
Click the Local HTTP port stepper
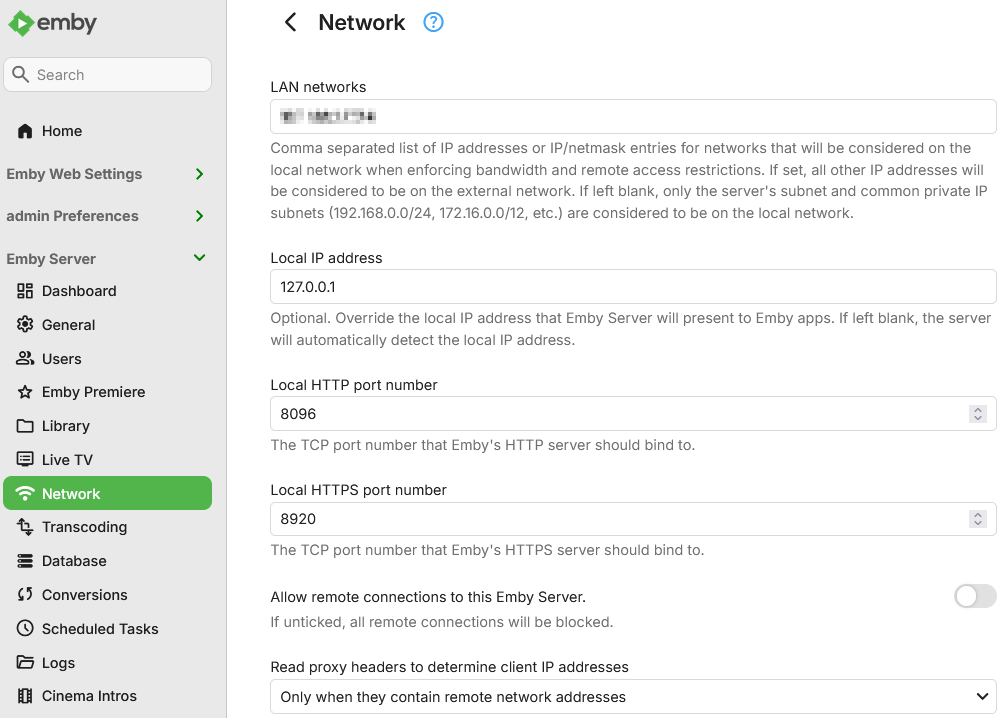978,413
